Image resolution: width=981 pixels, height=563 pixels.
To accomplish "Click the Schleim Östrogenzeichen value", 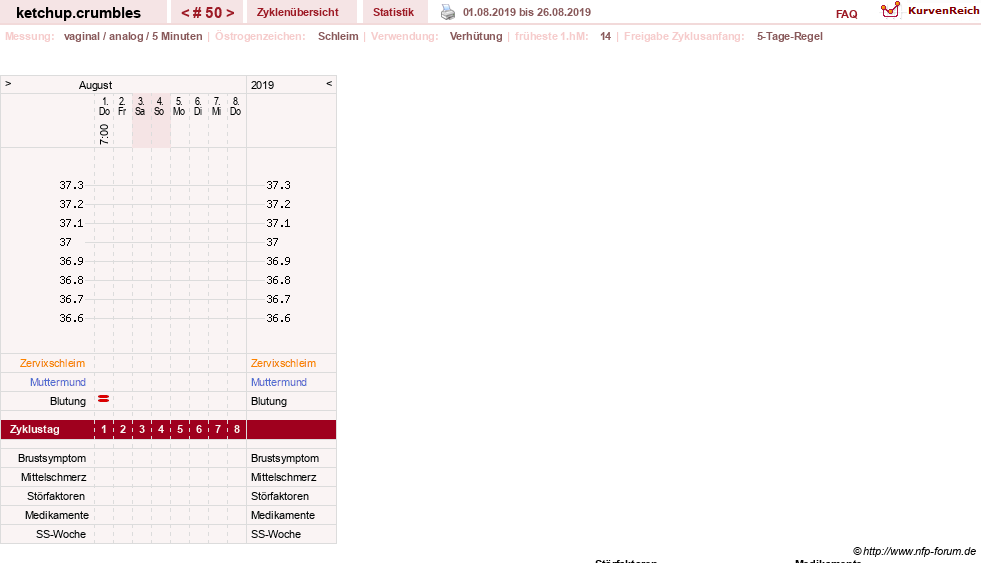I will (338, 36).
